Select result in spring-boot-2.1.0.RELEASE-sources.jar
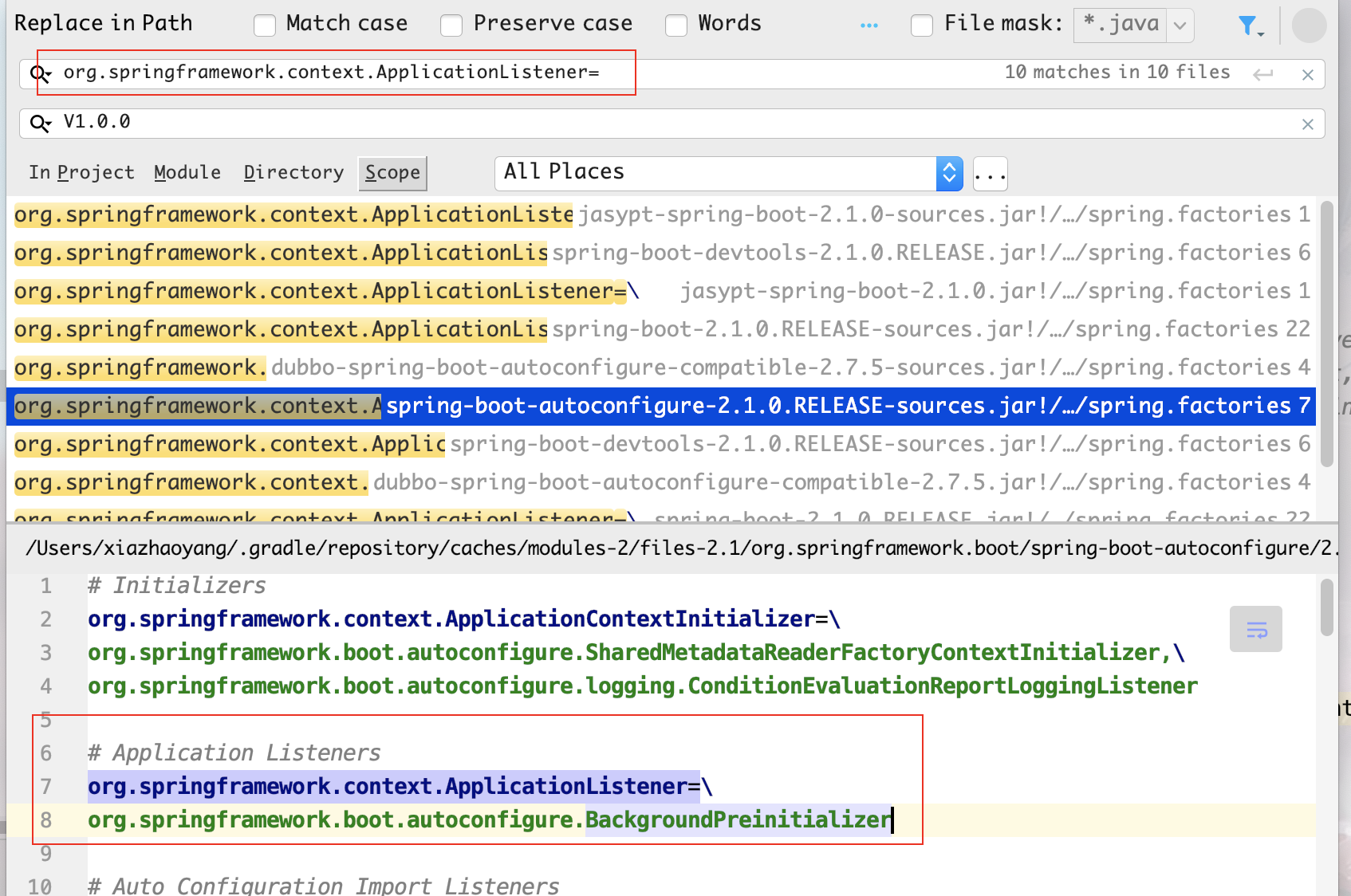 click(662, 329)
